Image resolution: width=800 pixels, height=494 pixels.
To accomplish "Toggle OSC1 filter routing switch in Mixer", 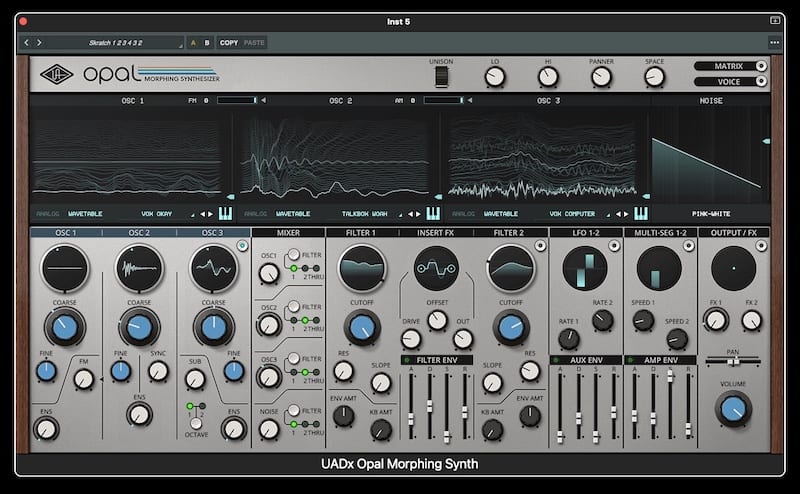I will pos(294,254).
